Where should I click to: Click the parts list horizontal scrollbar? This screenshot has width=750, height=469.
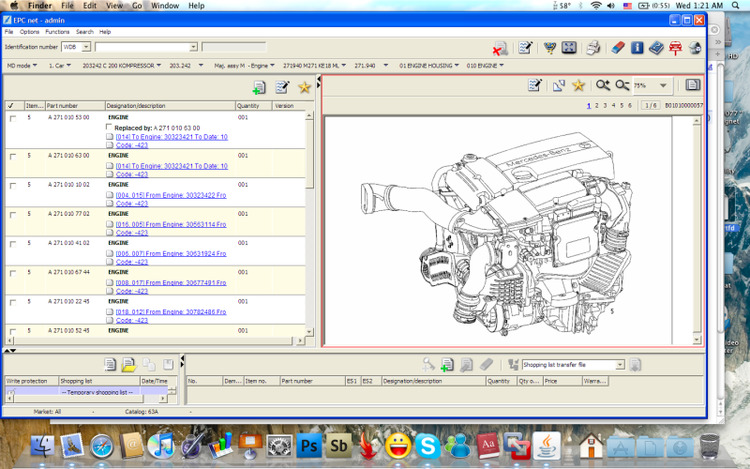point(151,341)
